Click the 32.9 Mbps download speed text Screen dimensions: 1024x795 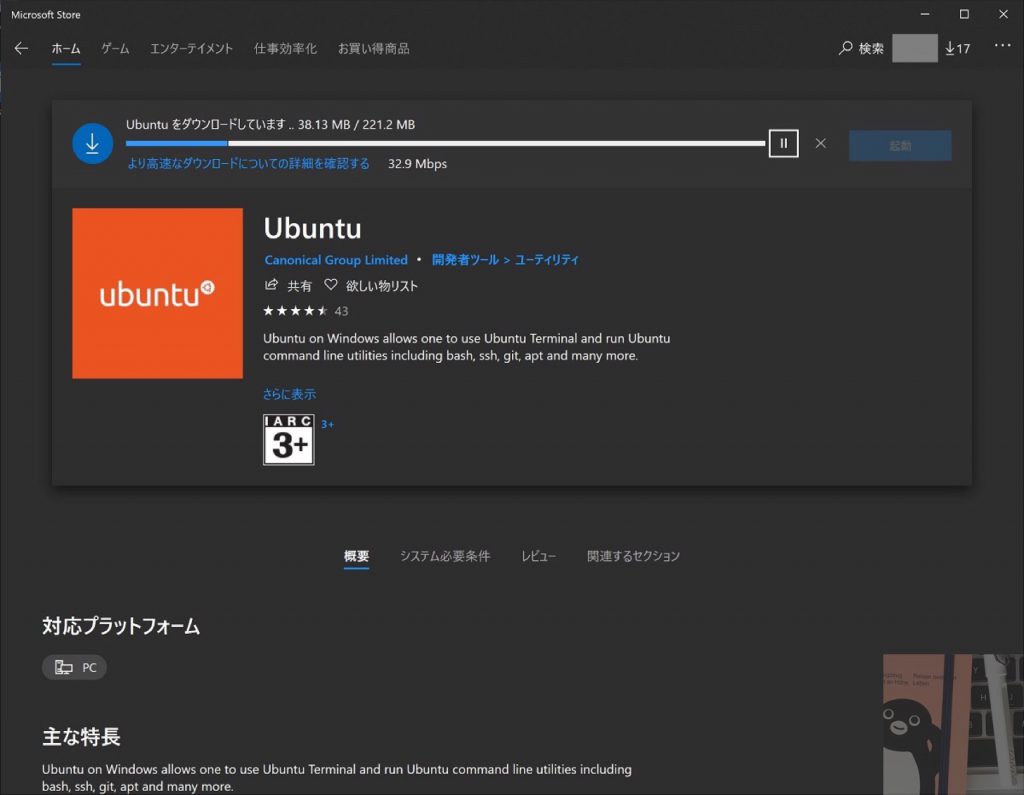click(x=417, y=164)
